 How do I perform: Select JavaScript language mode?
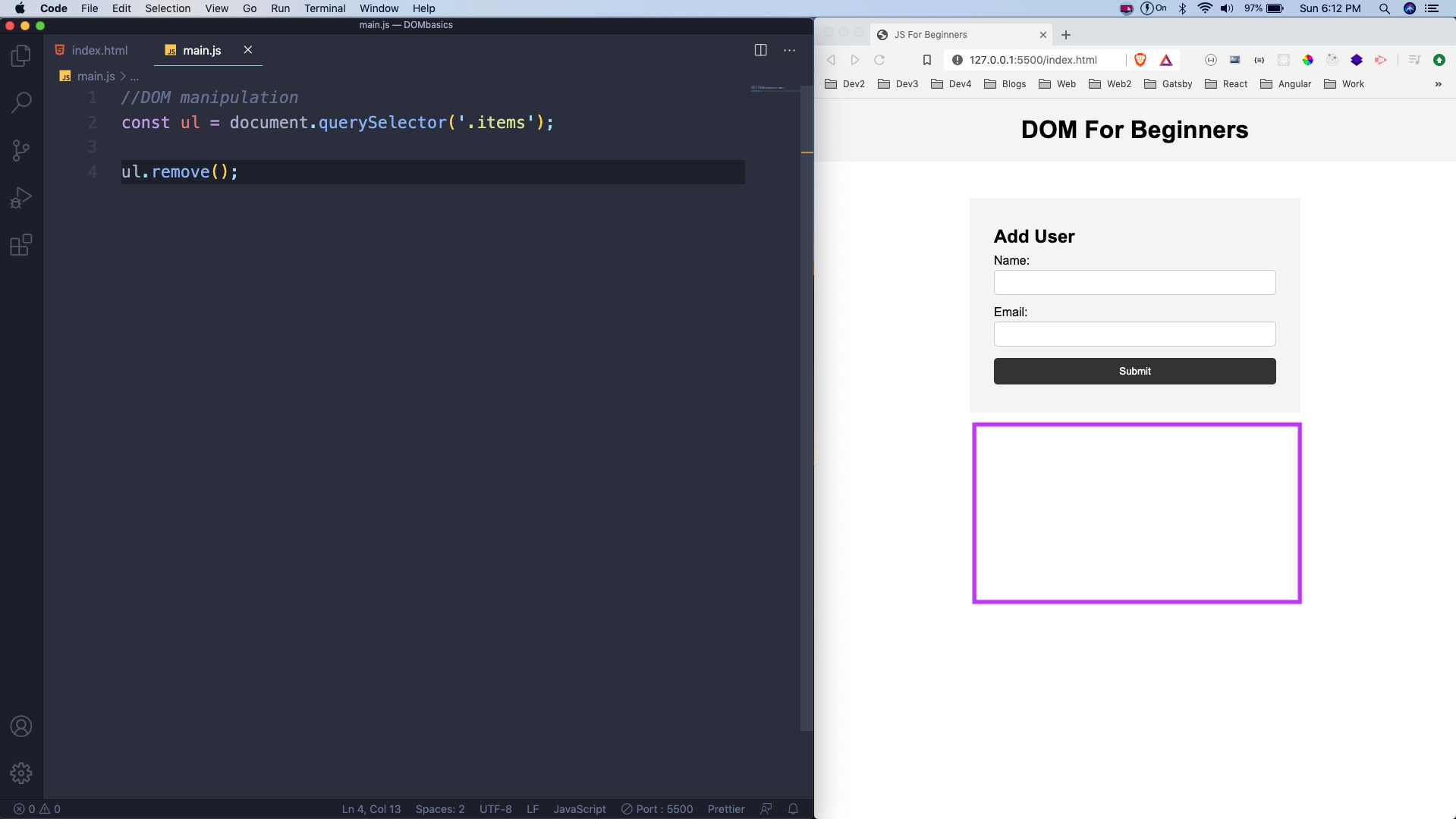click(580, 809)
